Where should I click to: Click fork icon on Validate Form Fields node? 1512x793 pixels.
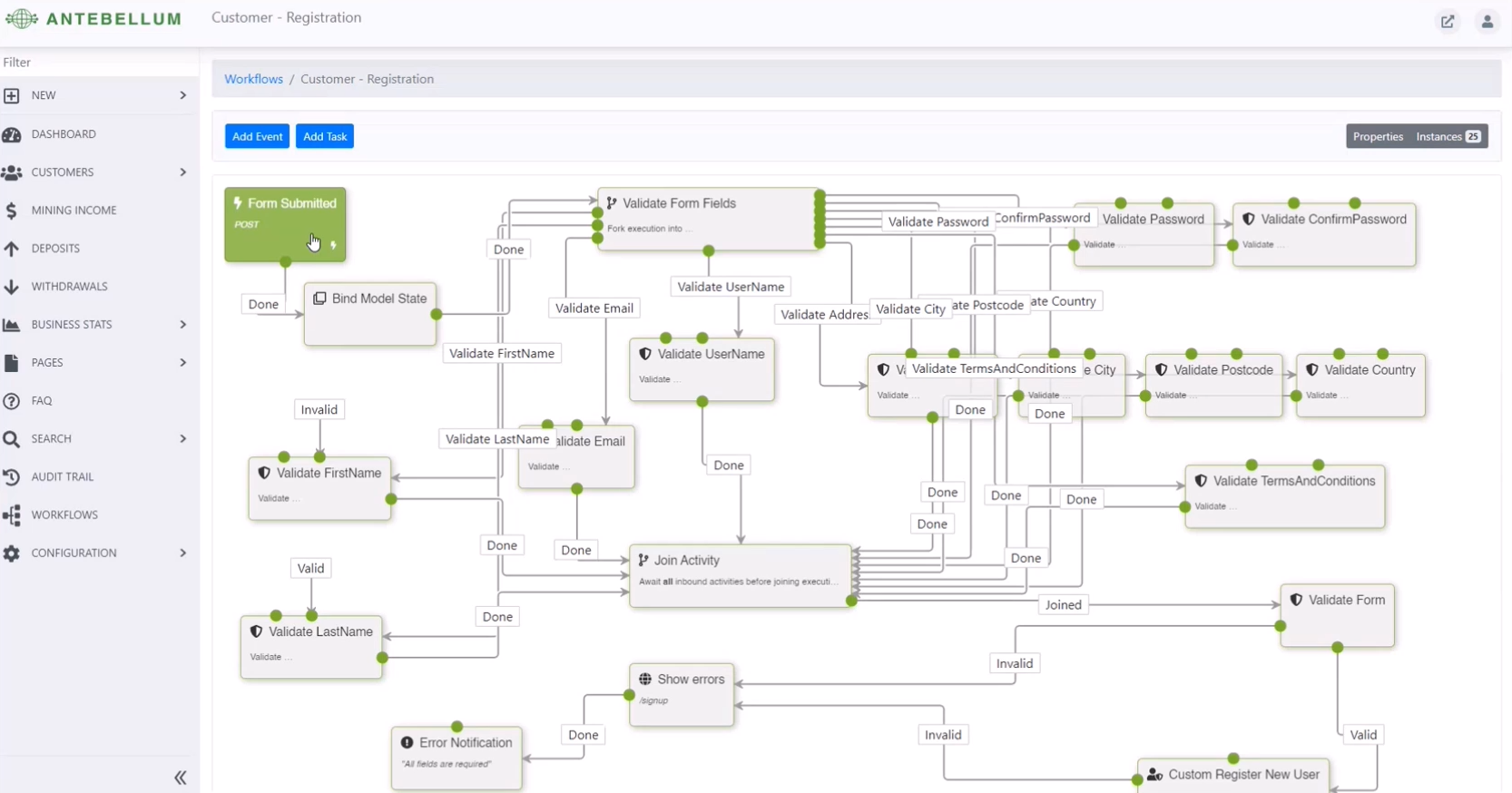tap(612, 203)
